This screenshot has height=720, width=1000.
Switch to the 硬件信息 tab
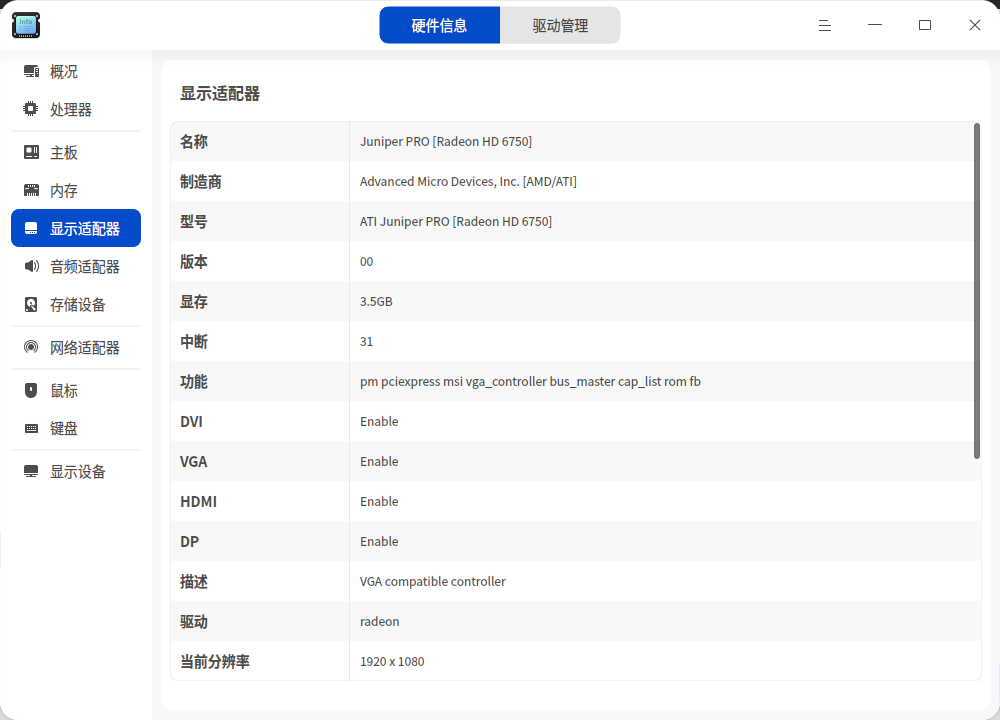click(x=439, y=26)
